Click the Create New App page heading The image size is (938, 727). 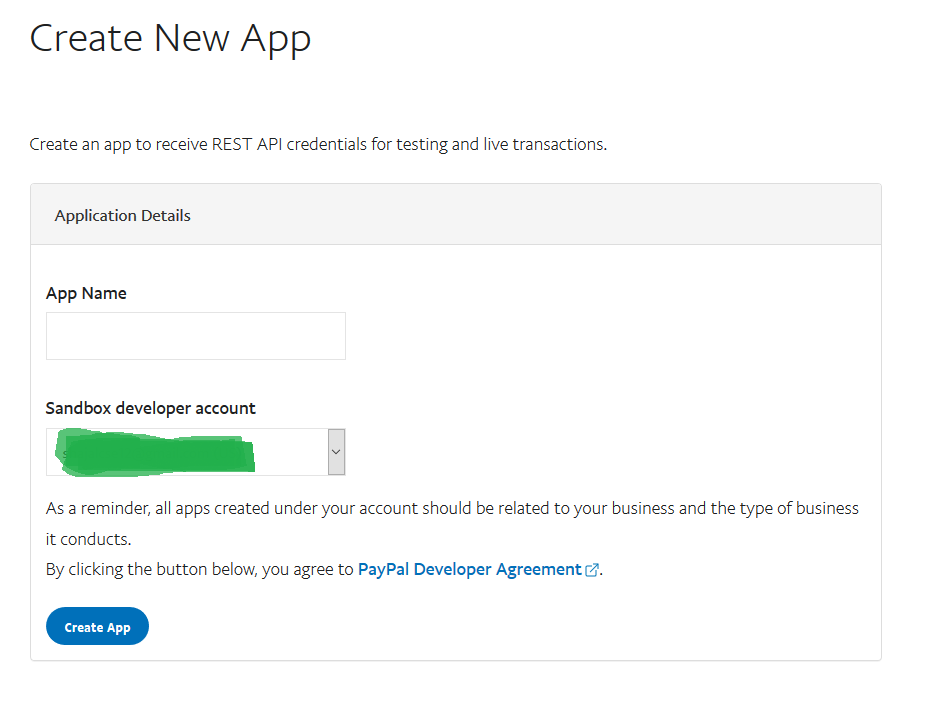point(170,38)
